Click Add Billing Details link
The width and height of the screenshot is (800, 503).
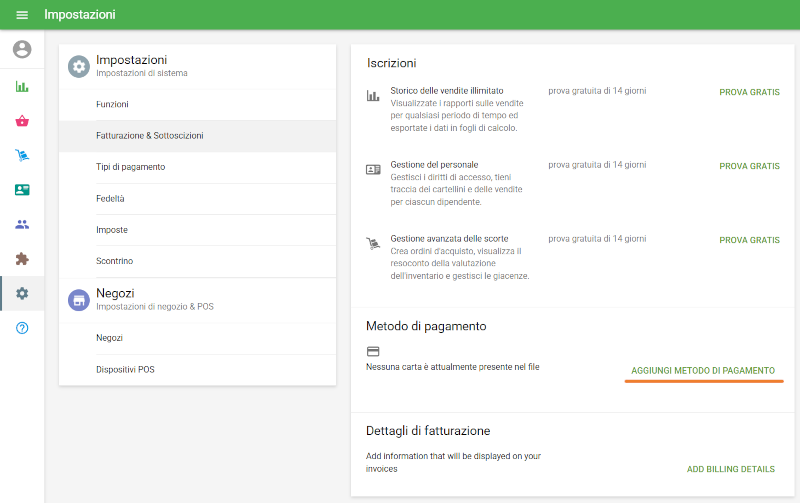click(731, 469)
